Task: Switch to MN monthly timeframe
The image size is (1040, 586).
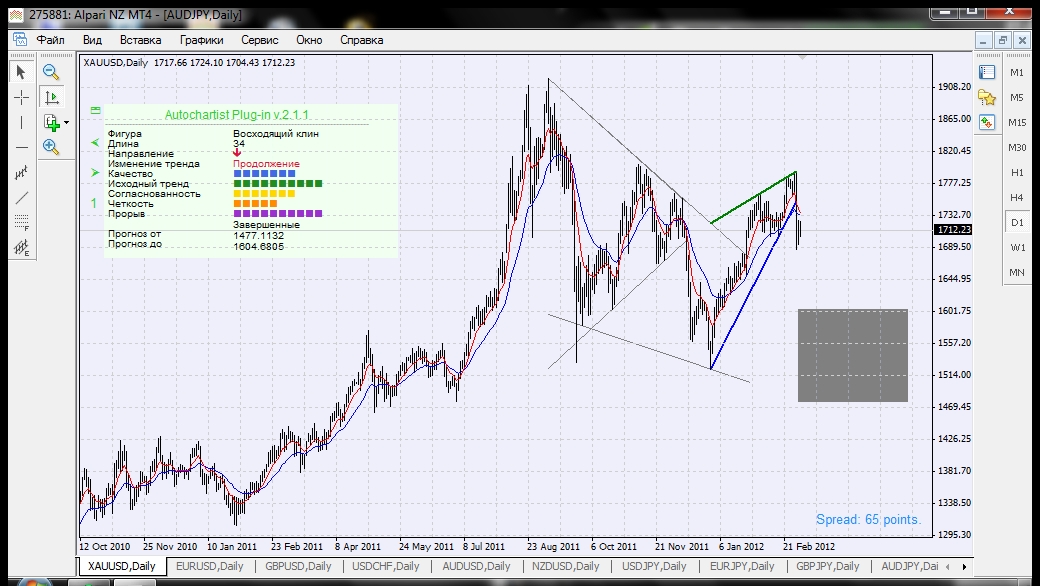Action: (1017, 272)
